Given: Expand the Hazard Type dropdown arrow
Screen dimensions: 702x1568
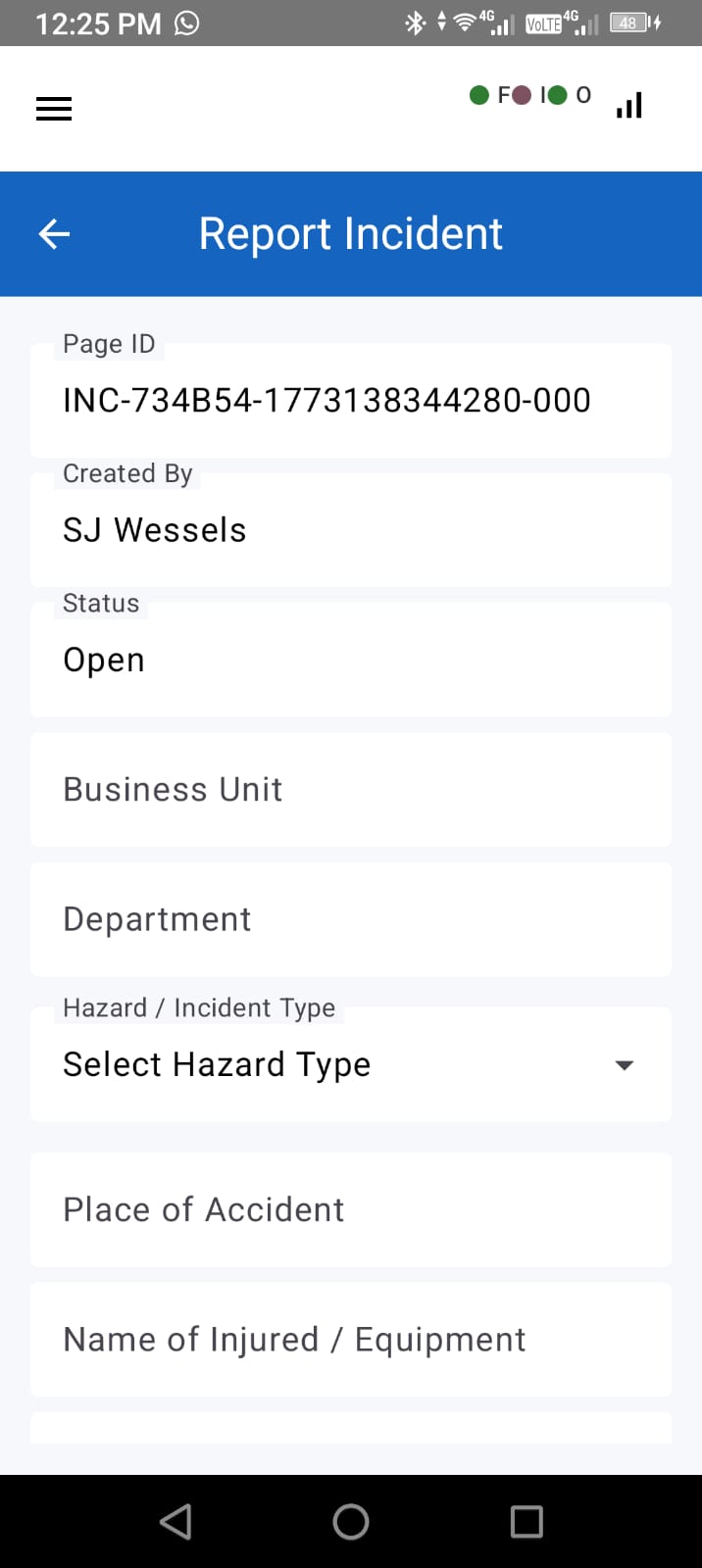Looking at the screenshot, I should pos(625,1065).
